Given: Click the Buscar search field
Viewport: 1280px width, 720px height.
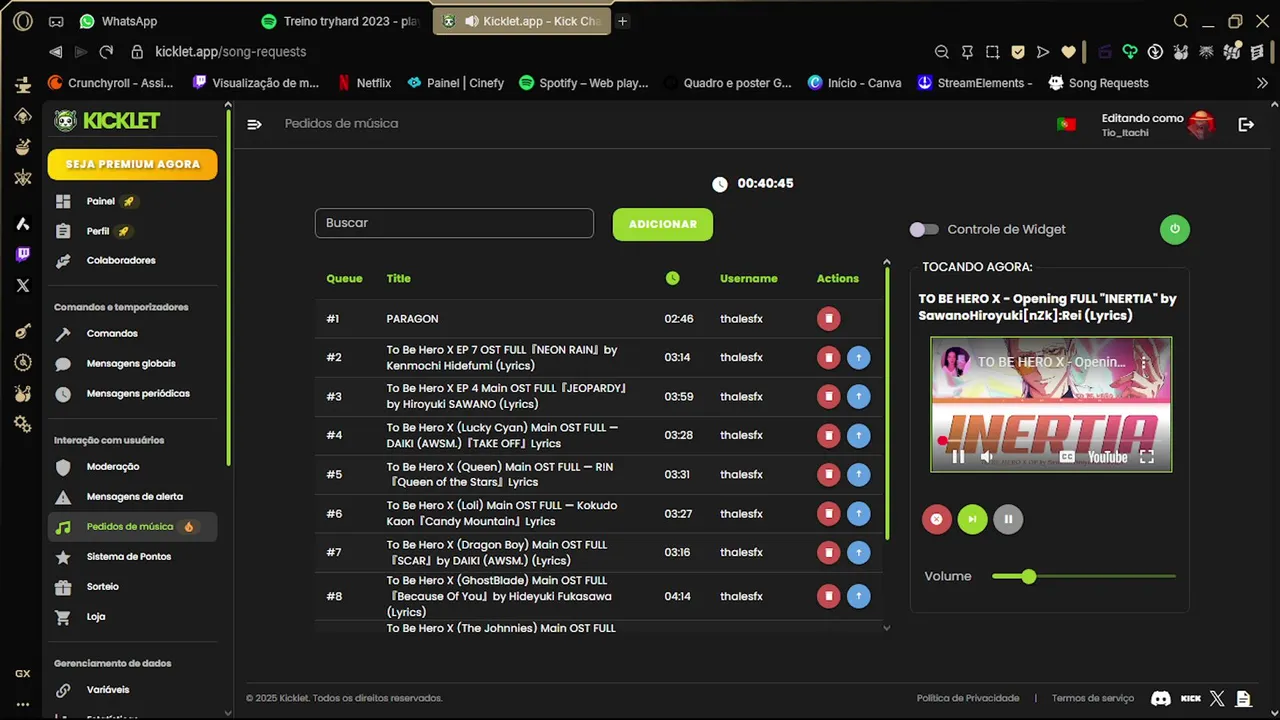Looking at the screenshot, I should click(454, 223).
